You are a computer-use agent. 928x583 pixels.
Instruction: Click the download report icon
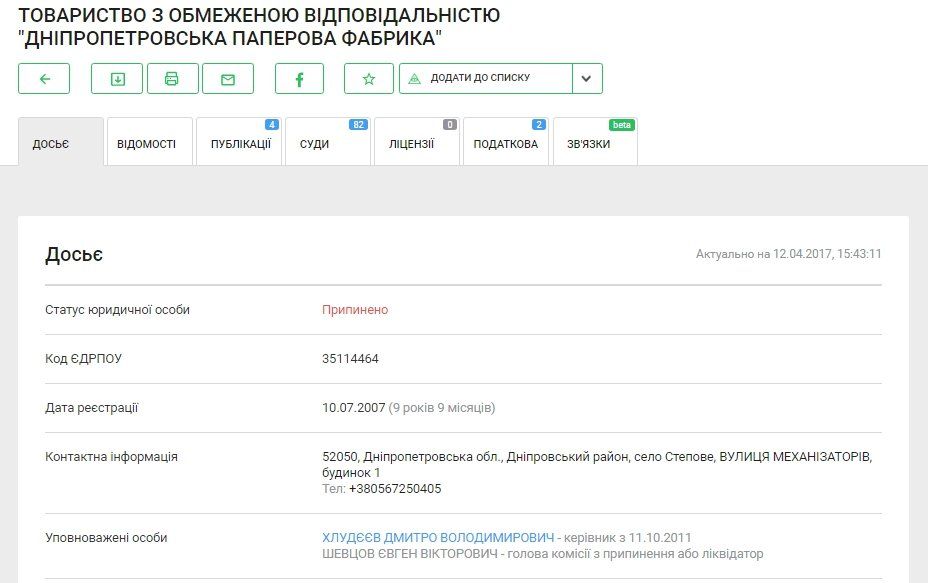click(117, 78)
